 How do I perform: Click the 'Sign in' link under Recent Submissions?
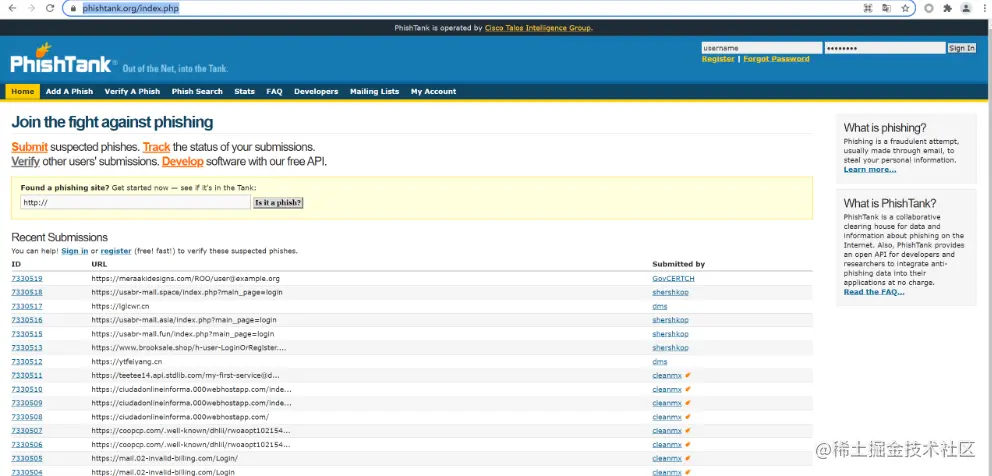pyautogui.click(x=75, y=251)
